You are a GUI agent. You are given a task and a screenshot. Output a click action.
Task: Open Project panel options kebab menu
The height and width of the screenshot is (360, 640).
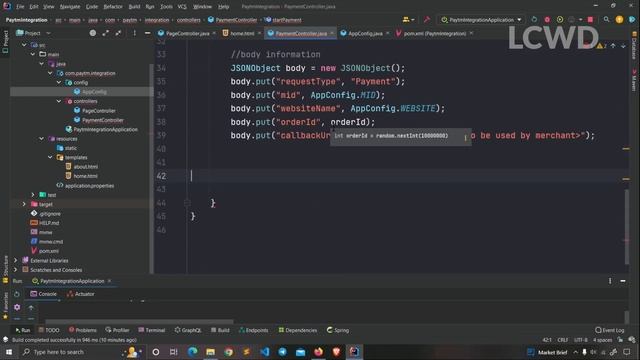coord(134,33)
